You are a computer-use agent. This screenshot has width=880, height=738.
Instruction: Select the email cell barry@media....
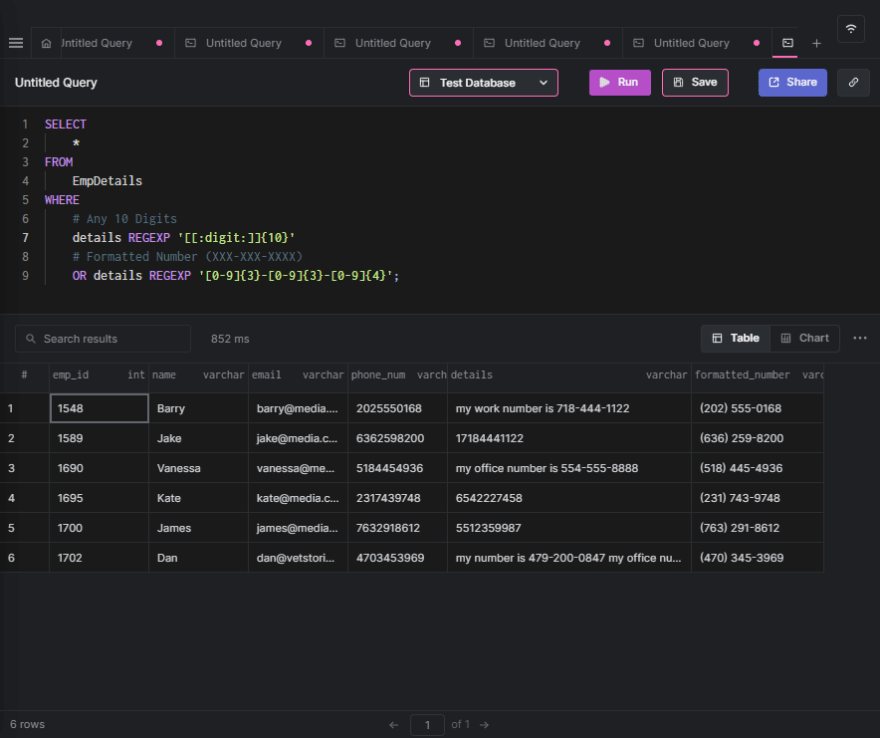tap(297, 408)
